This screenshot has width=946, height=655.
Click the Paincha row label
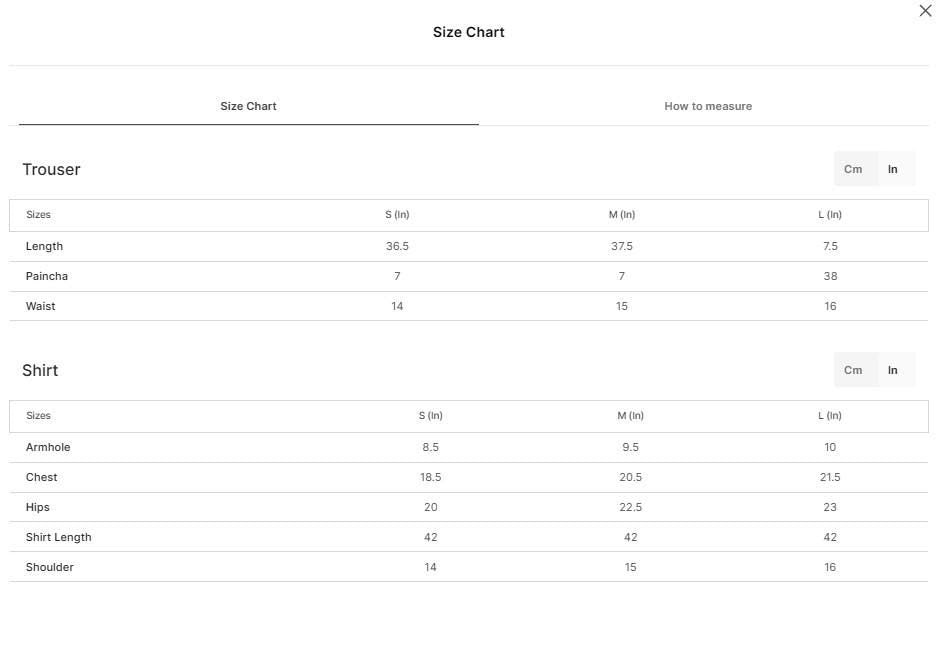(46, 276)
